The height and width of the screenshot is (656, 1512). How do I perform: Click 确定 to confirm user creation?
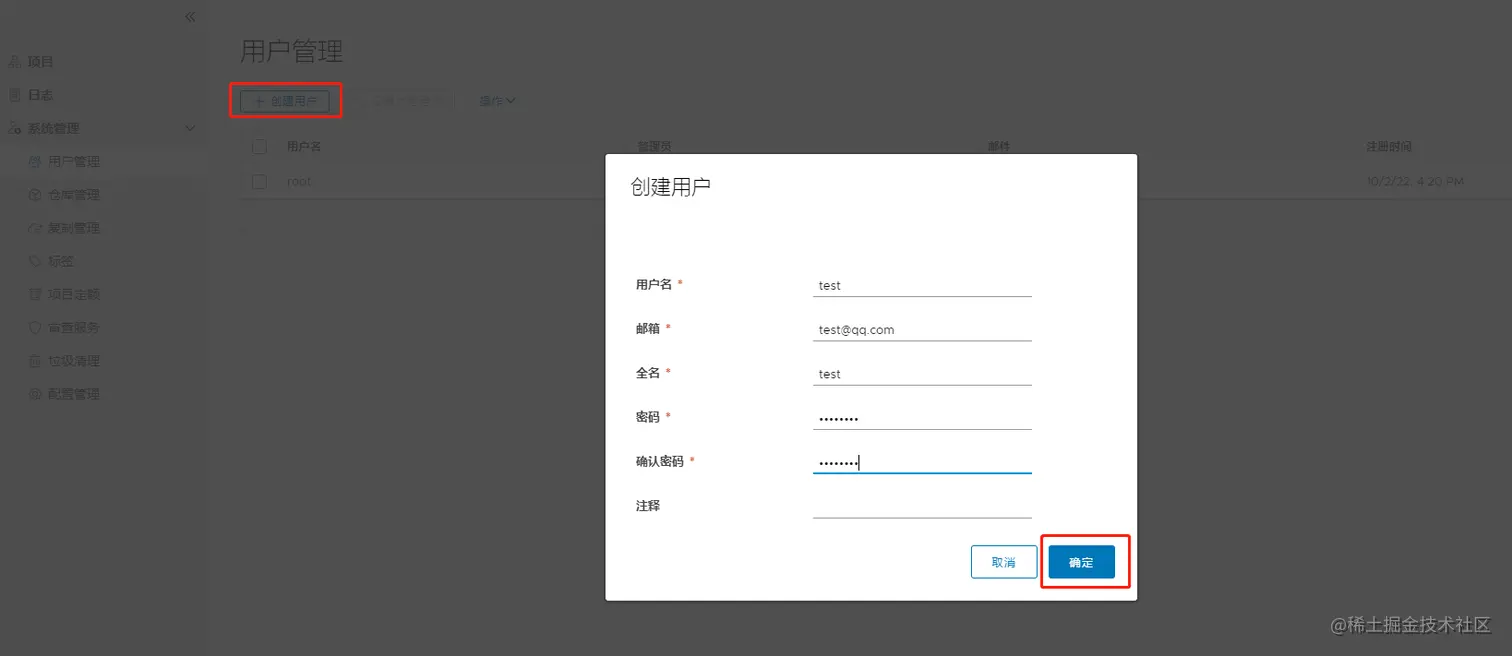[x=1081, y=562]
